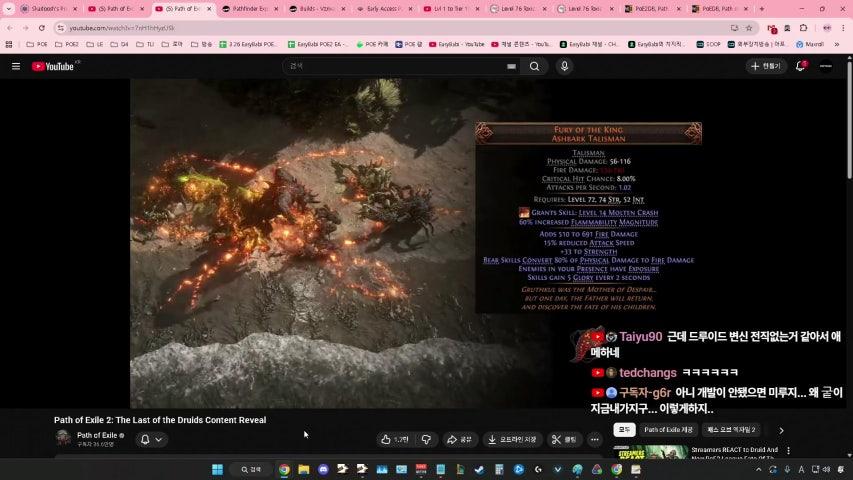Start voice search with microphone icon
The width and height of the screenshot is (853, 480).
coord(564,66)
